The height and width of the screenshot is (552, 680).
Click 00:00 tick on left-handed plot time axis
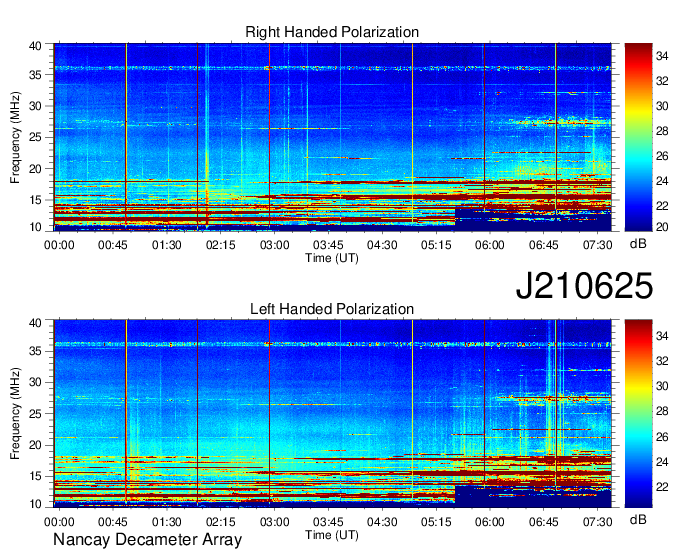point(59,522)
